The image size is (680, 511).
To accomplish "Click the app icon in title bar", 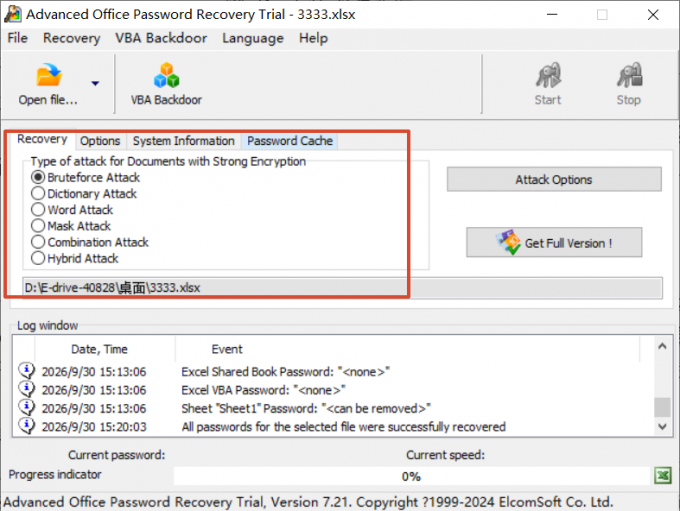I will 13,14.
